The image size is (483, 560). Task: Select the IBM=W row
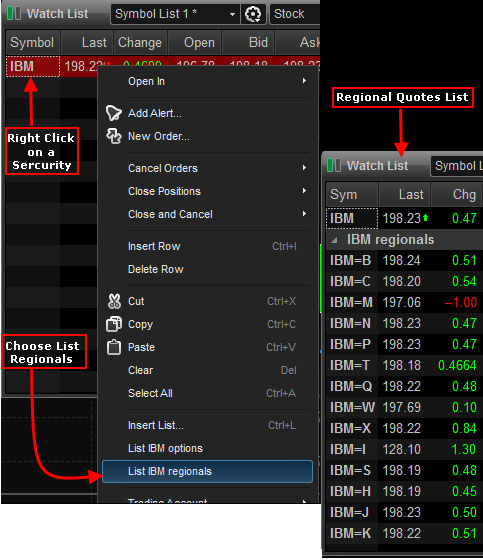point(404,408)
